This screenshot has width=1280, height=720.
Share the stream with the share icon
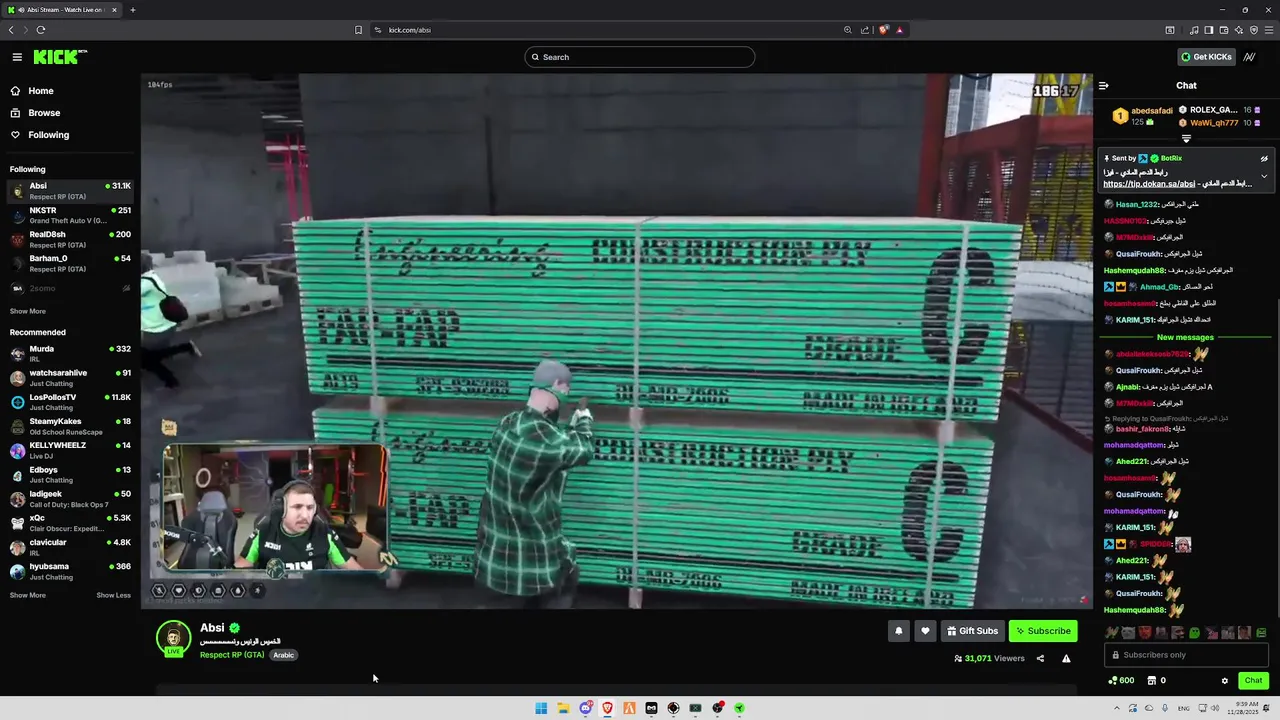coord(1040,658)
